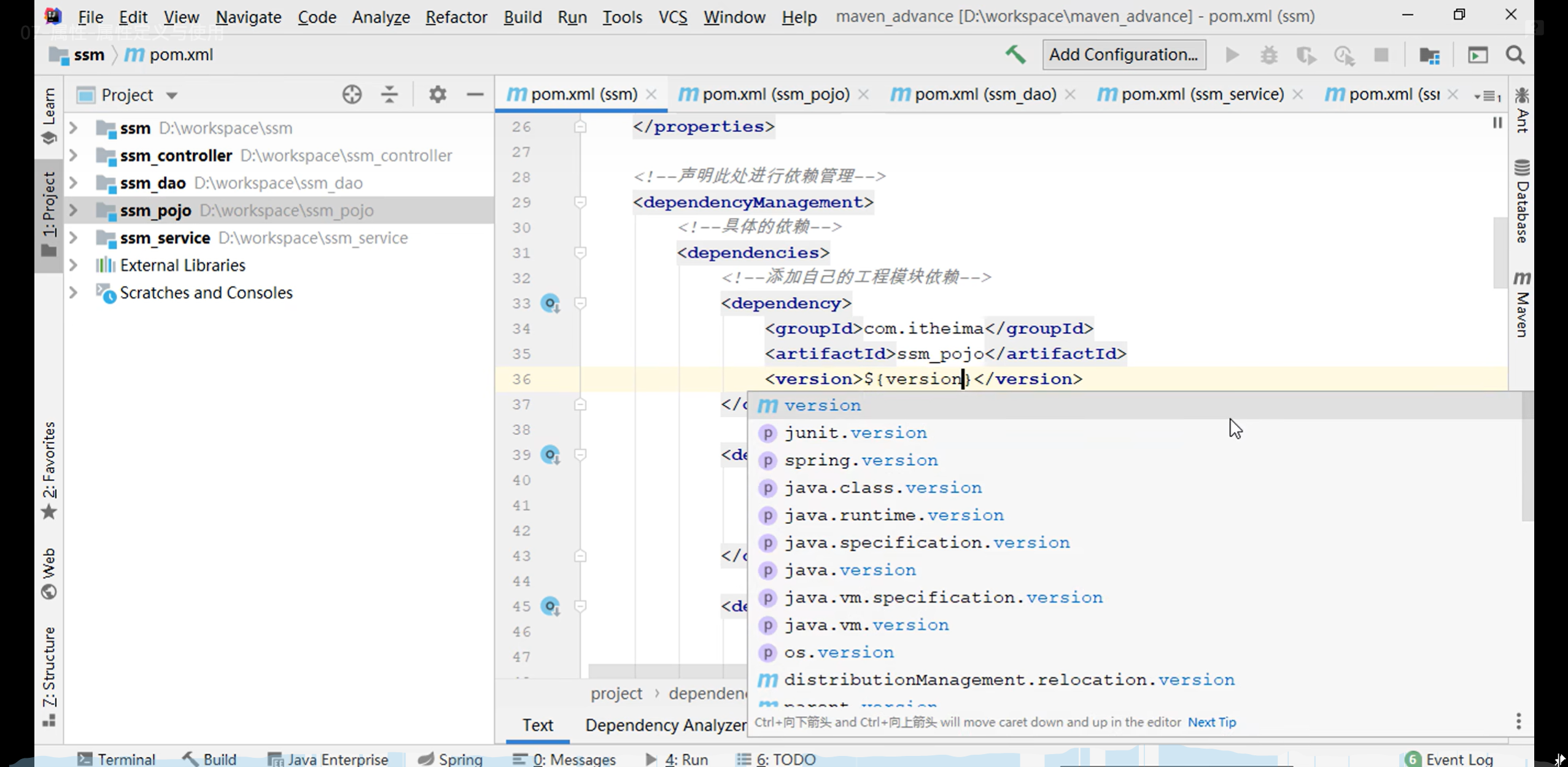Expand External Libraries tree node
This screenshot has height=767, width=1568.
pyautogui.click(x=74, y=265)
